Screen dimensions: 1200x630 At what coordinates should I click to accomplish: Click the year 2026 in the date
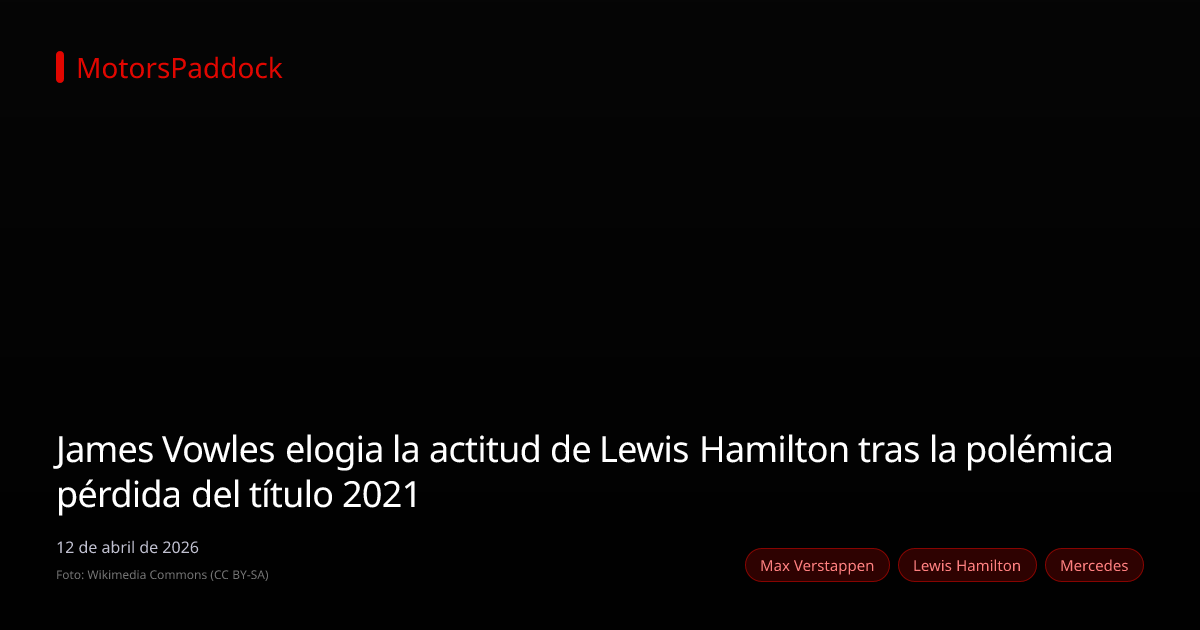[x=181, y=547]
